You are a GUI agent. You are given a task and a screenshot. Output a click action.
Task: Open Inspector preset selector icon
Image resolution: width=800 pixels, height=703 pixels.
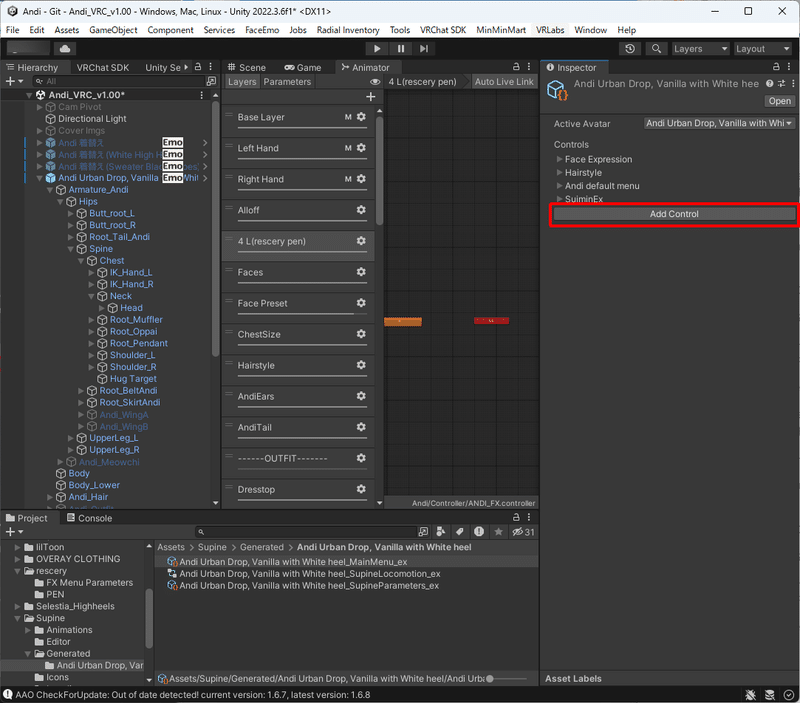(x=781, y=84)
